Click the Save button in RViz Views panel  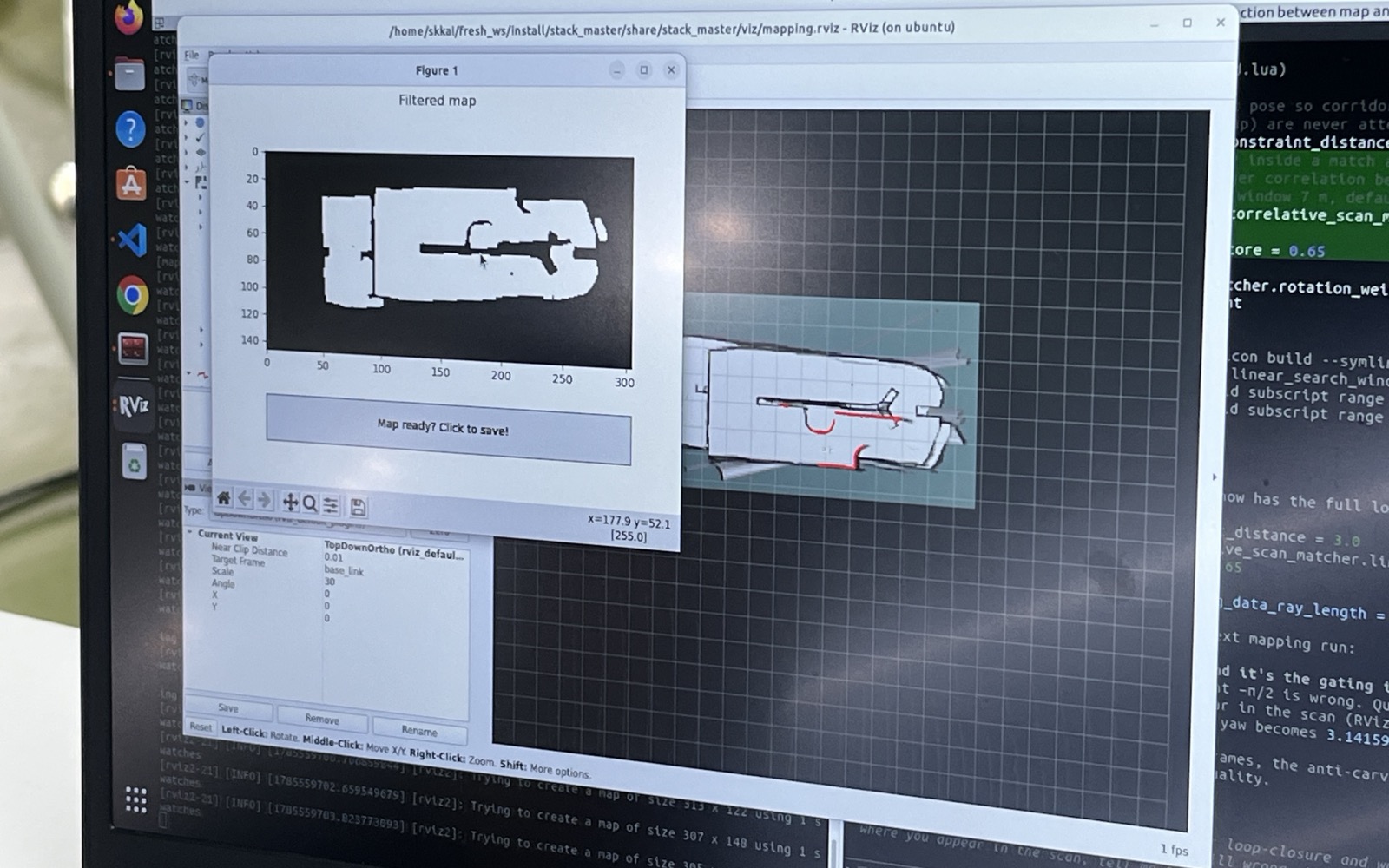pos(228,708)
